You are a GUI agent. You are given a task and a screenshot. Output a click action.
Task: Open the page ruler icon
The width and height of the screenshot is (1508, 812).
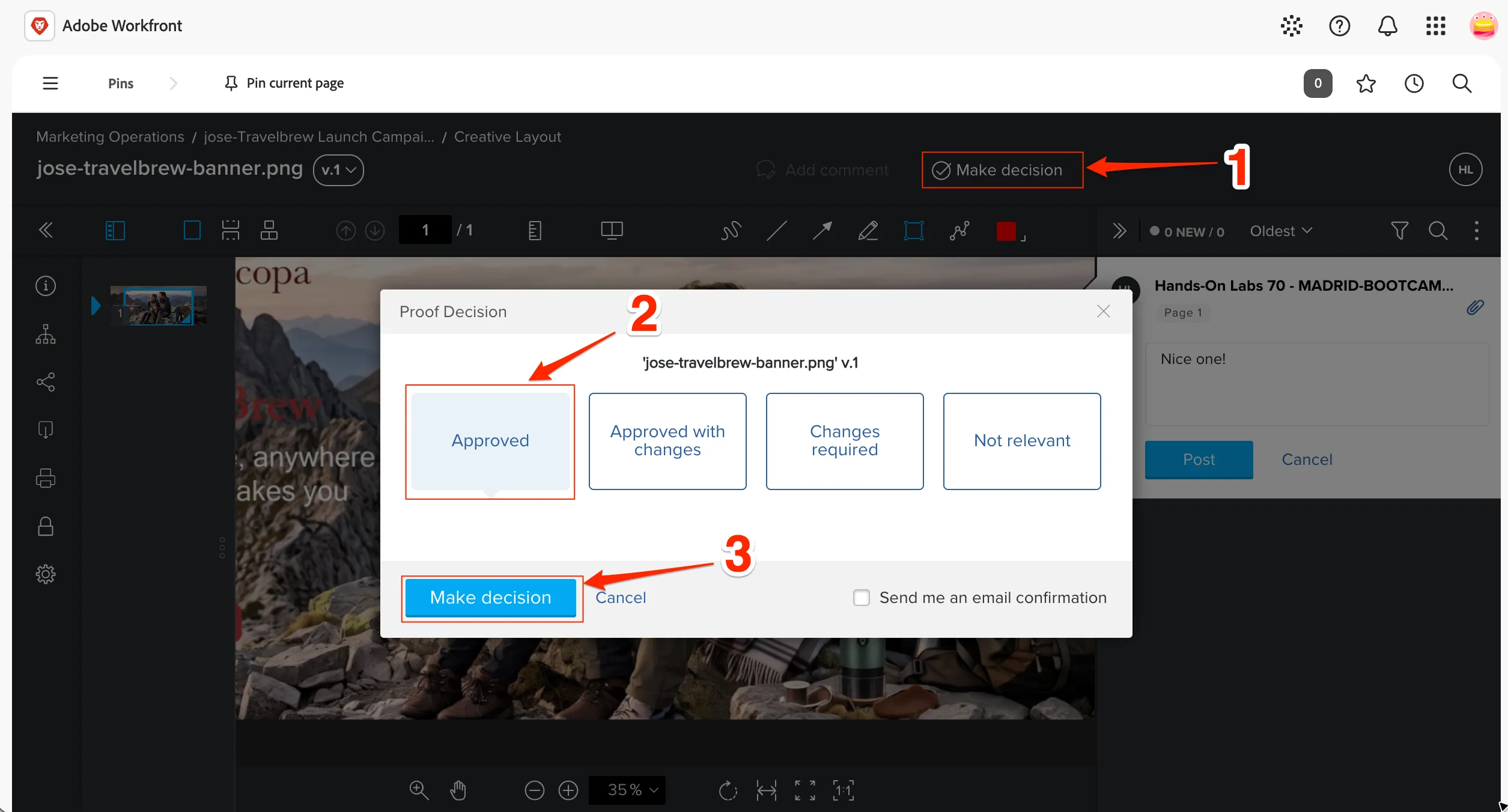coord(535,231)
